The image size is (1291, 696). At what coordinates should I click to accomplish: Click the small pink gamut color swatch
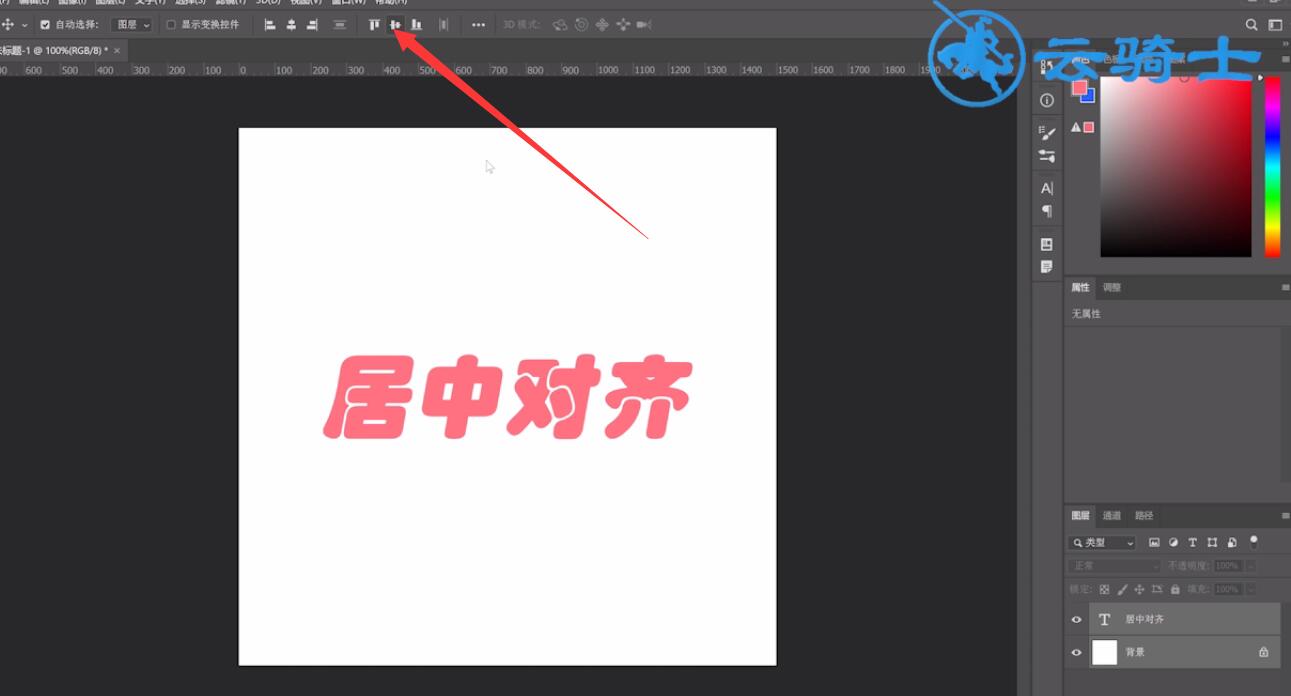point(1089,127)
